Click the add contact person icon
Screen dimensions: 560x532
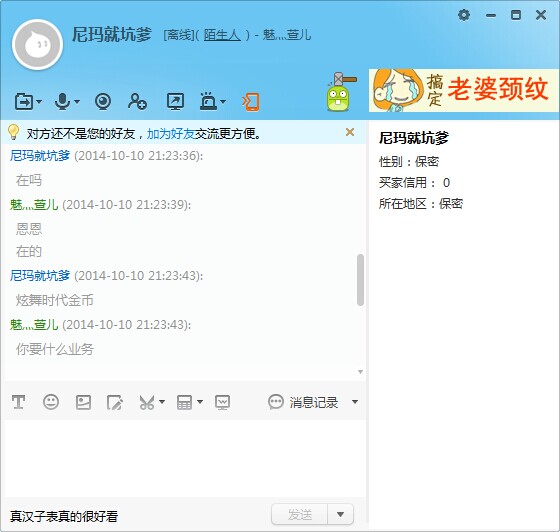[138, 102]
